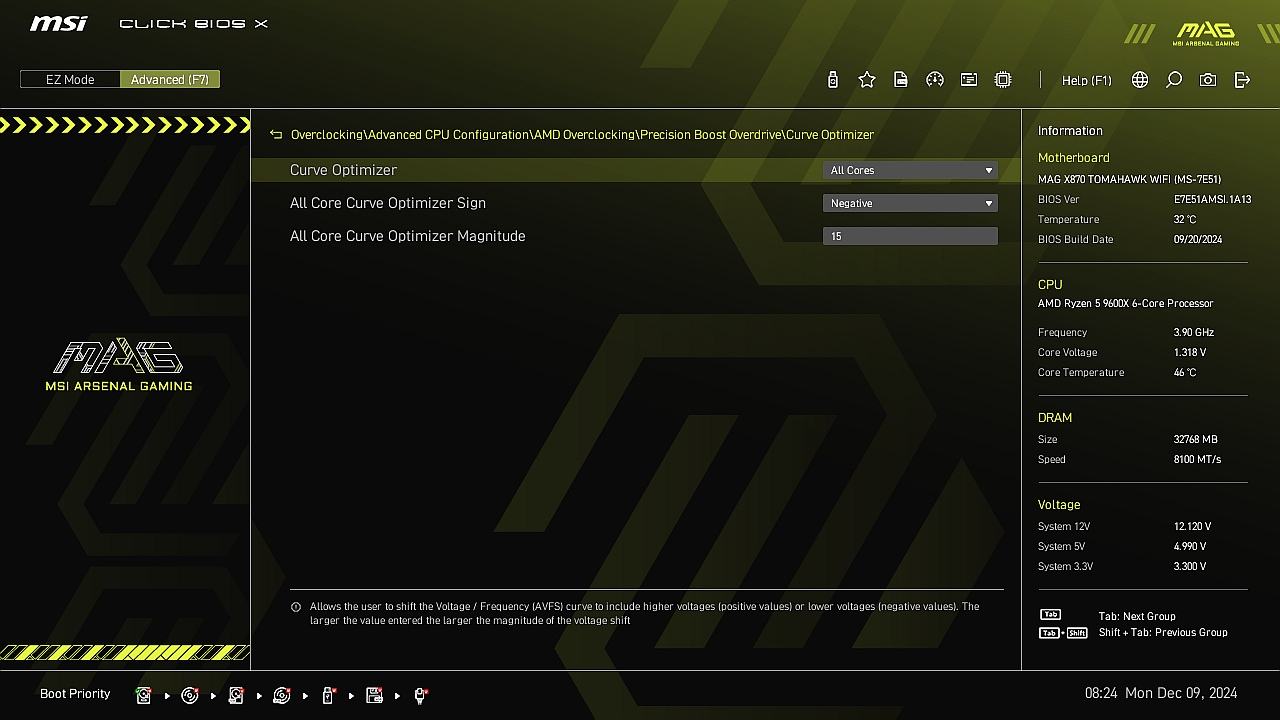Click the CPU chip icon in toolbar

(x=1003, y=80)
